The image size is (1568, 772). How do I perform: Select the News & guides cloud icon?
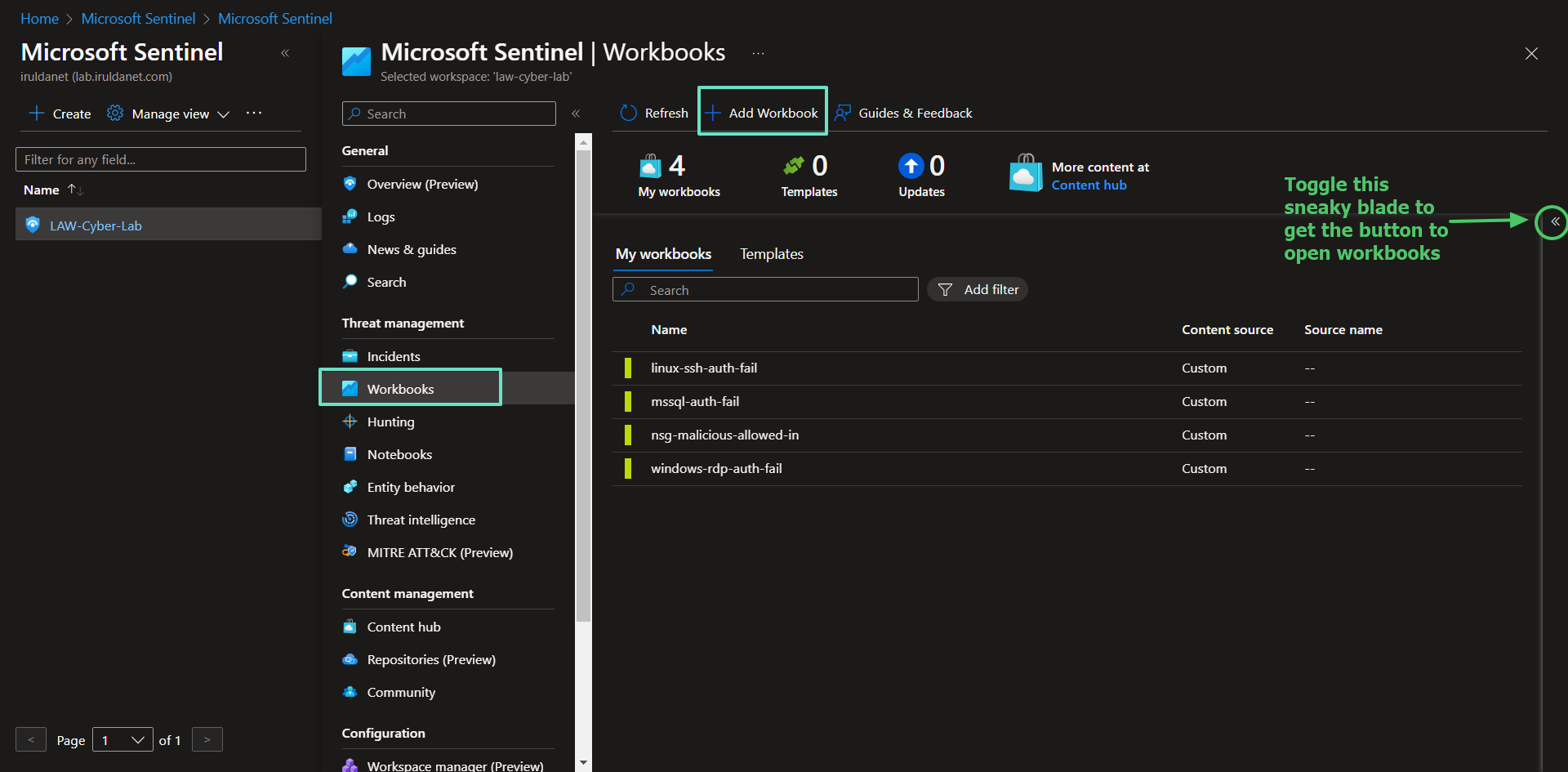click(x=350, y=248)
